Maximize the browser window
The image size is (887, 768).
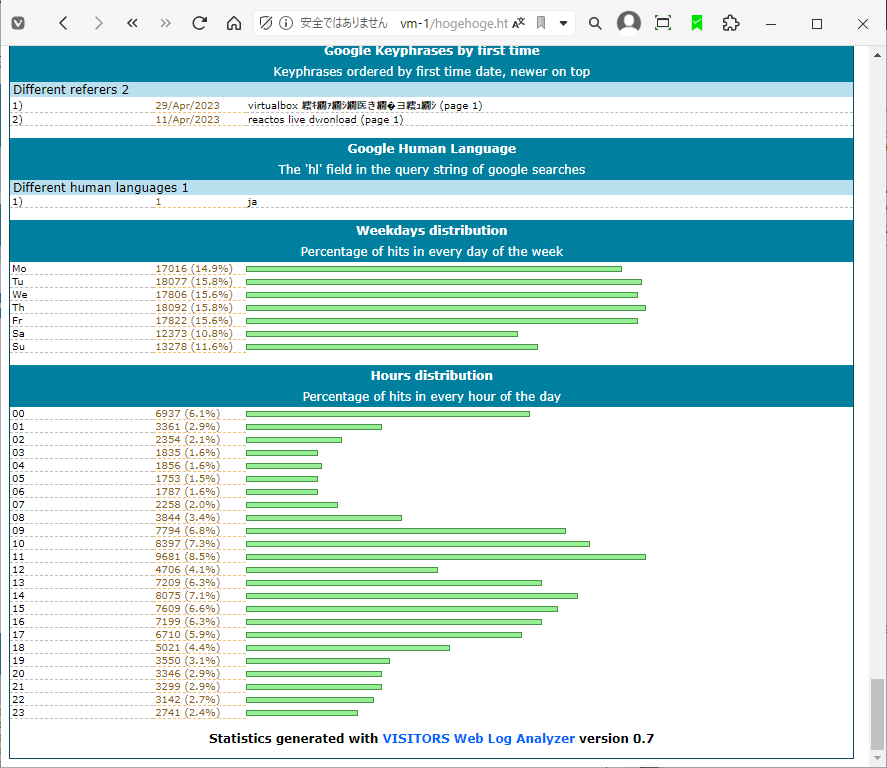(817, 24)
